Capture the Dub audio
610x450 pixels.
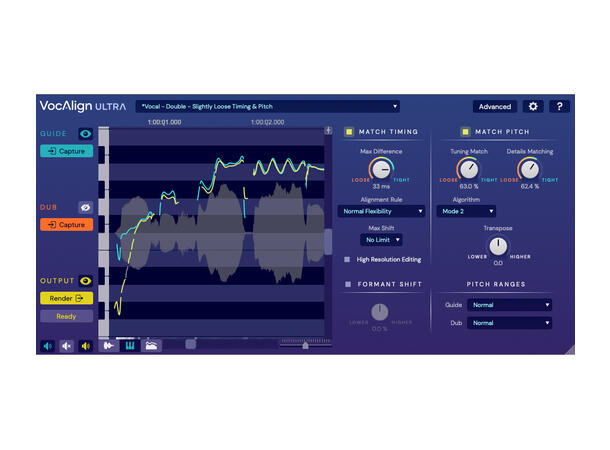[67, 224]
